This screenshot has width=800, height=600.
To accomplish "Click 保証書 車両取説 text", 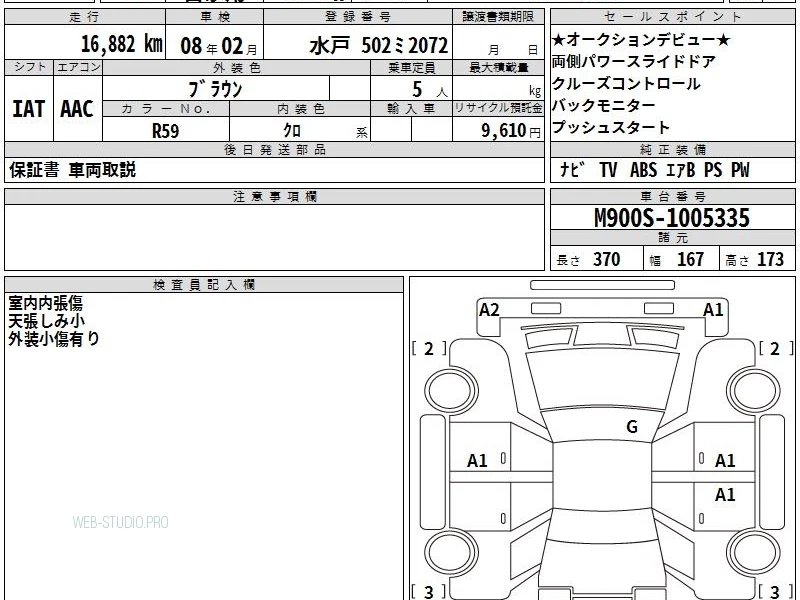I will [x=72, y=170].
